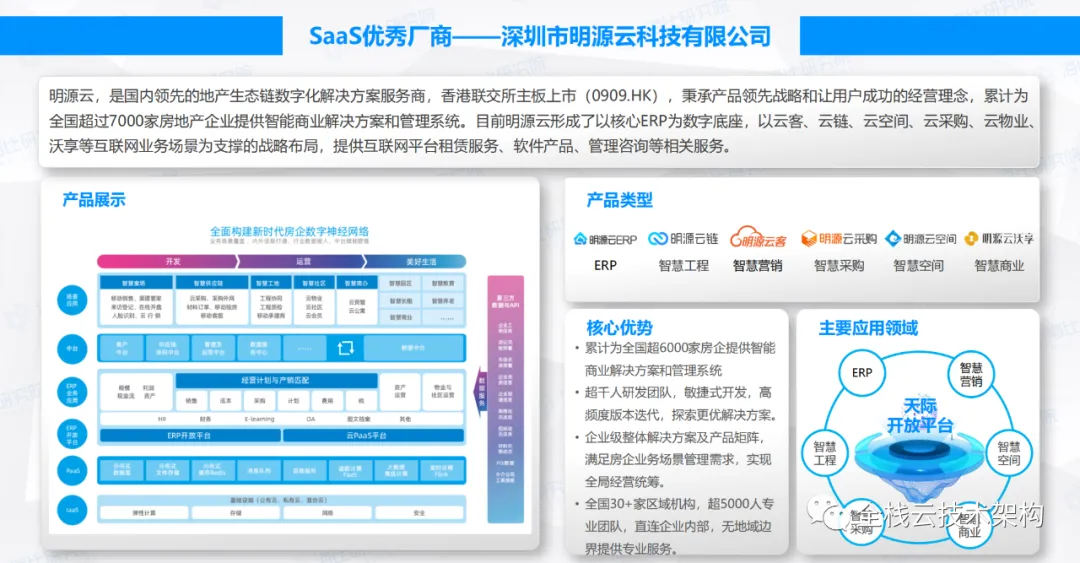Click the 核心优势 heading

pos(619,328)
